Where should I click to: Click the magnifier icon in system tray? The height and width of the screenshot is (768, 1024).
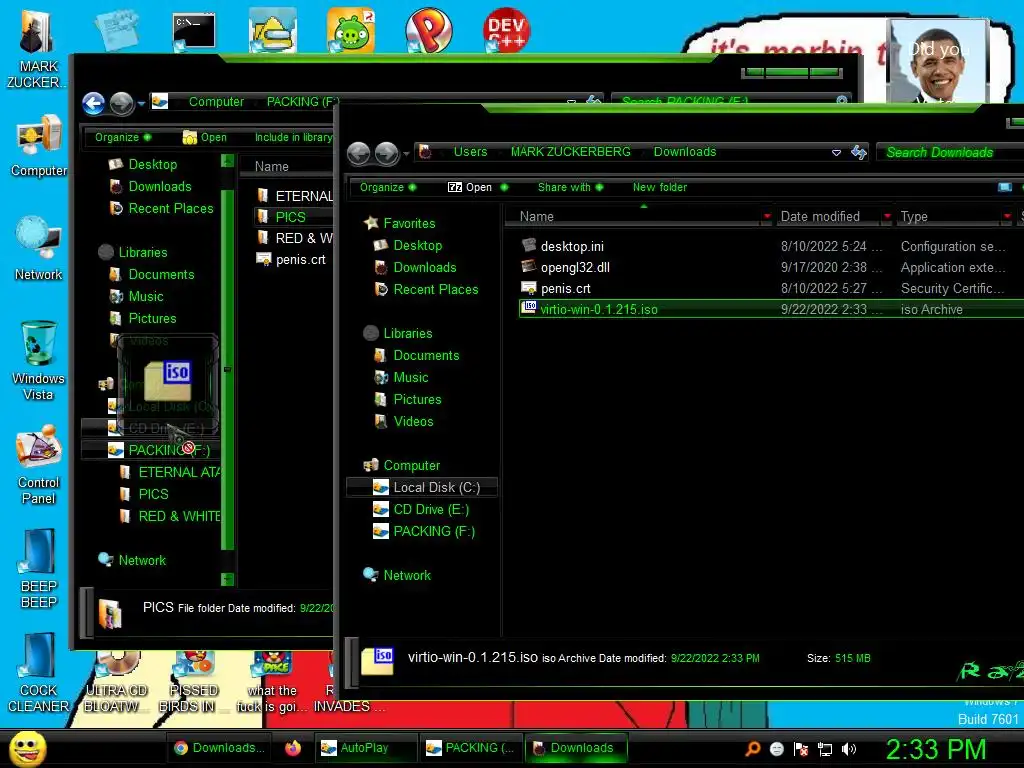click(753, 748)
